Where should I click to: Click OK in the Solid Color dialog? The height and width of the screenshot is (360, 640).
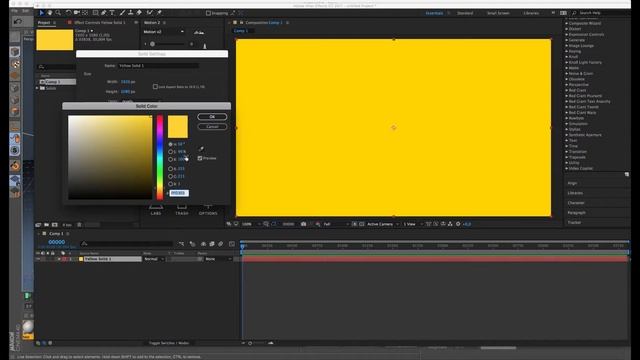click(212, 117)
